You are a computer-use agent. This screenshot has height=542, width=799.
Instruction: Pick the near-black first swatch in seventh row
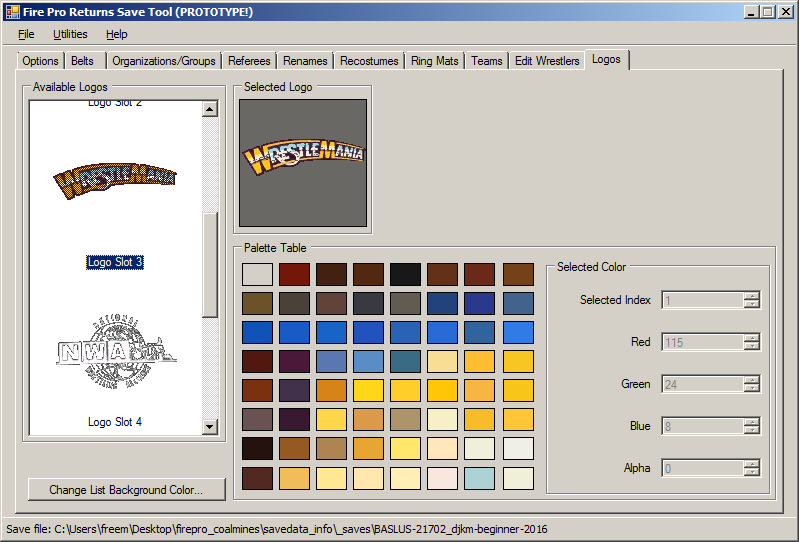pyautogui.click(x=257, y=448)
